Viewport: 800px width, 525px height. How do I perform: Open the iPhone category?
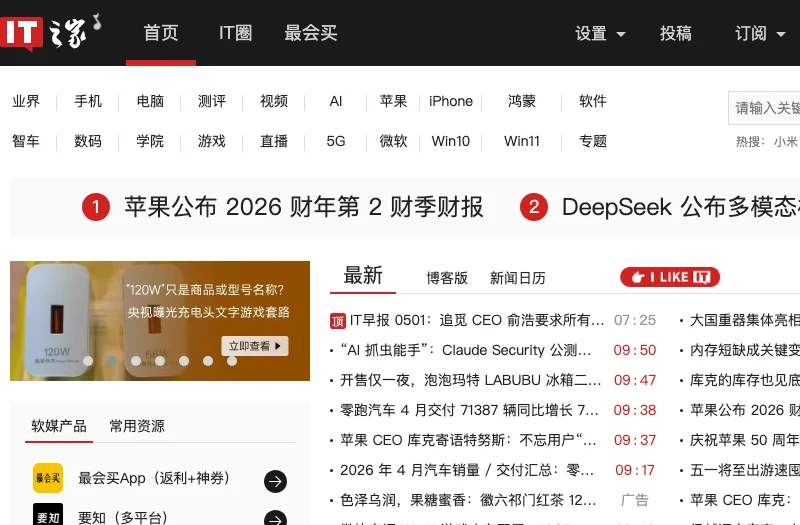451,101
